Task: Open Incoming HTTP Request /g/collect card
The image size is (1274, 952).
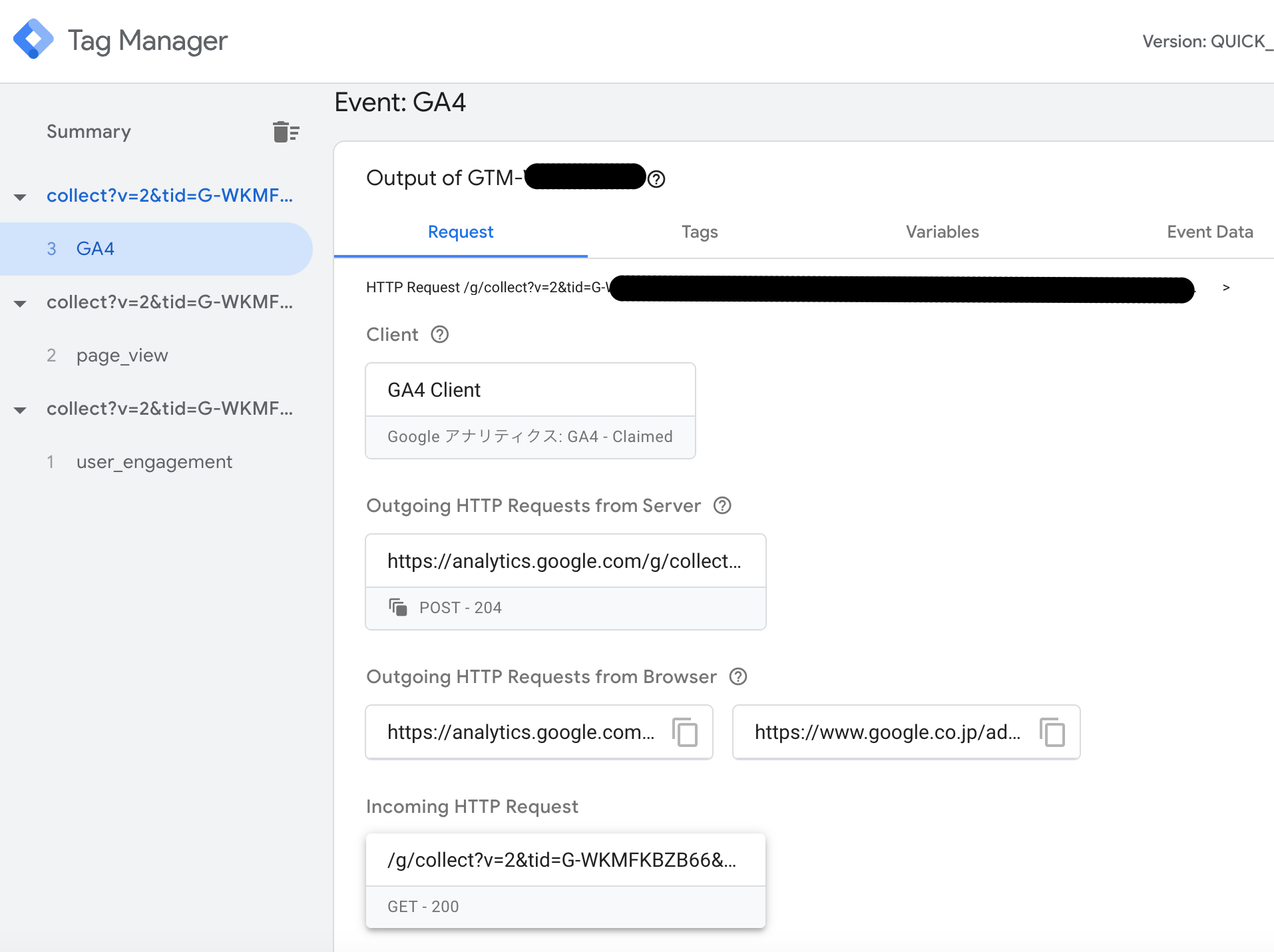Action: point(566,881)
